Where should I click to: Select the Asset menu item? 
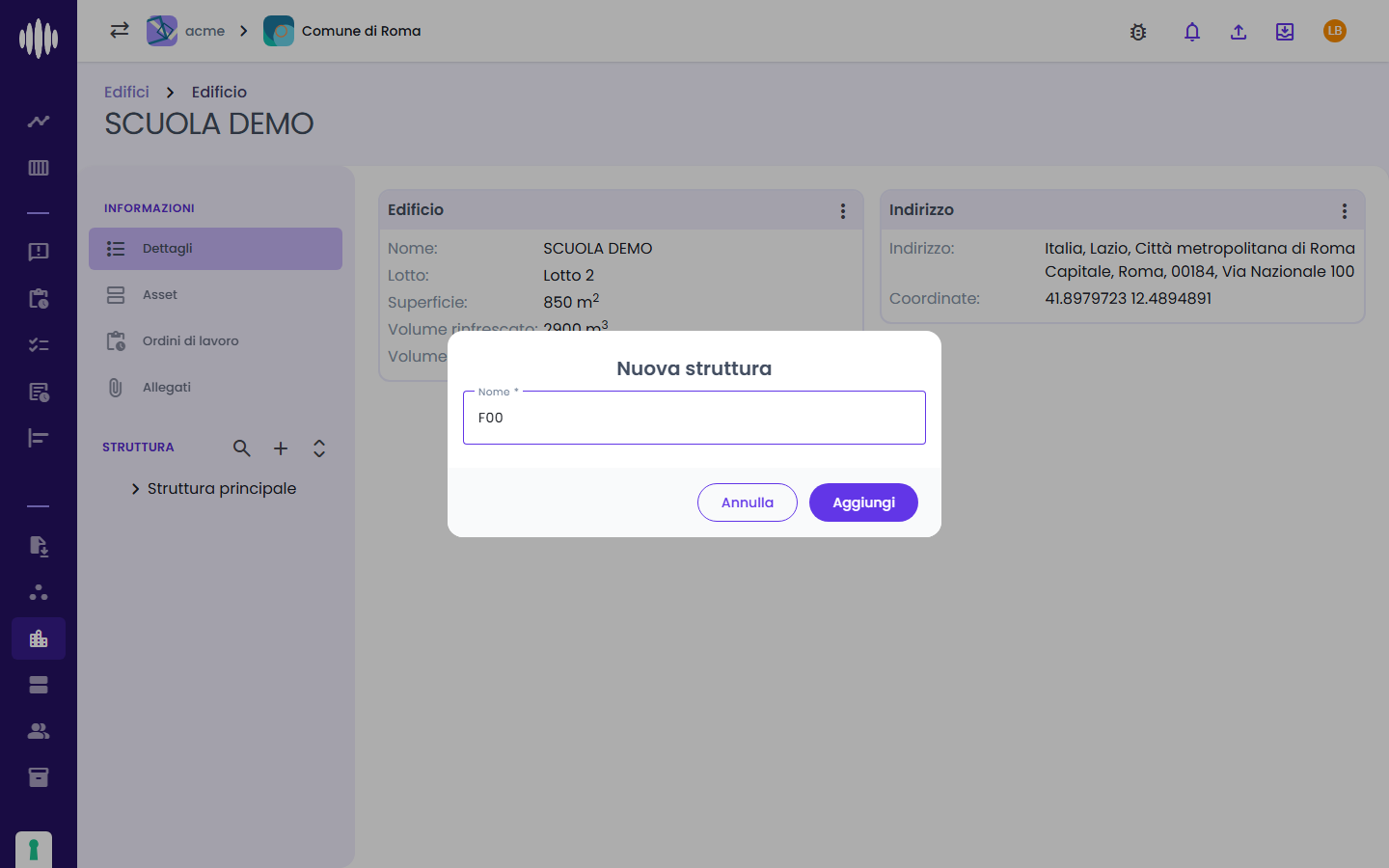tap(215, 295)
